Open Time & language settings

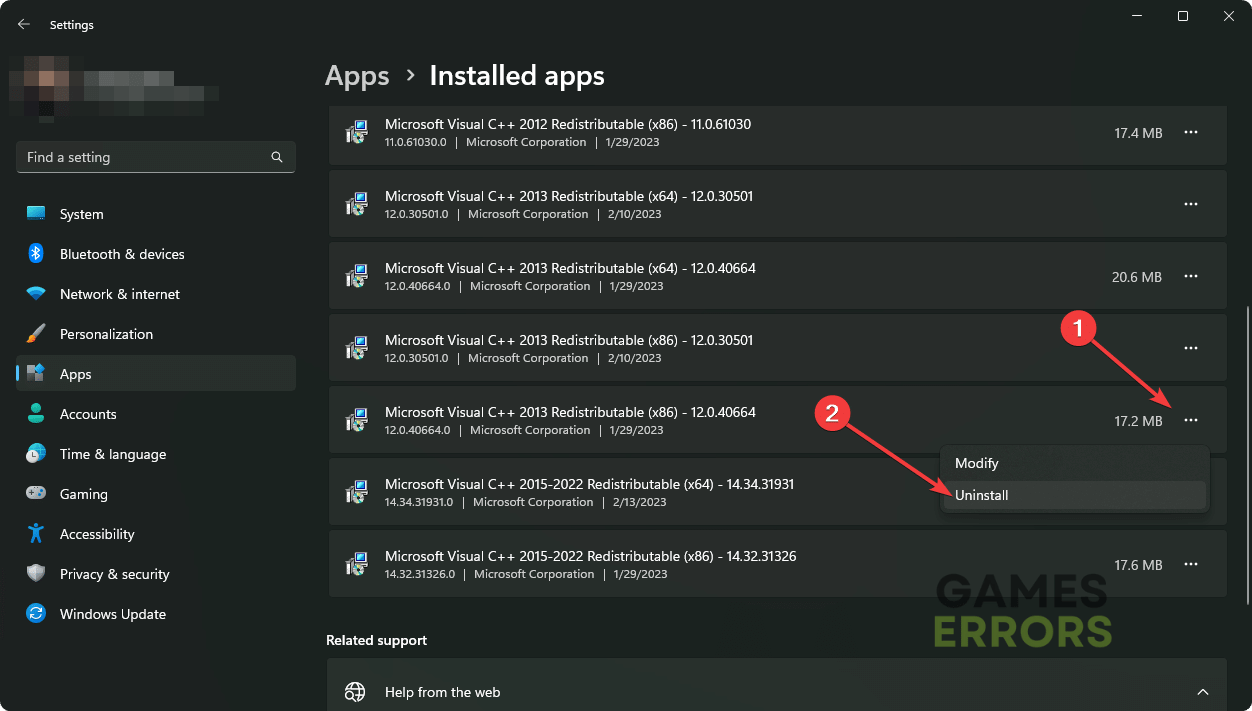coord(113,454)
